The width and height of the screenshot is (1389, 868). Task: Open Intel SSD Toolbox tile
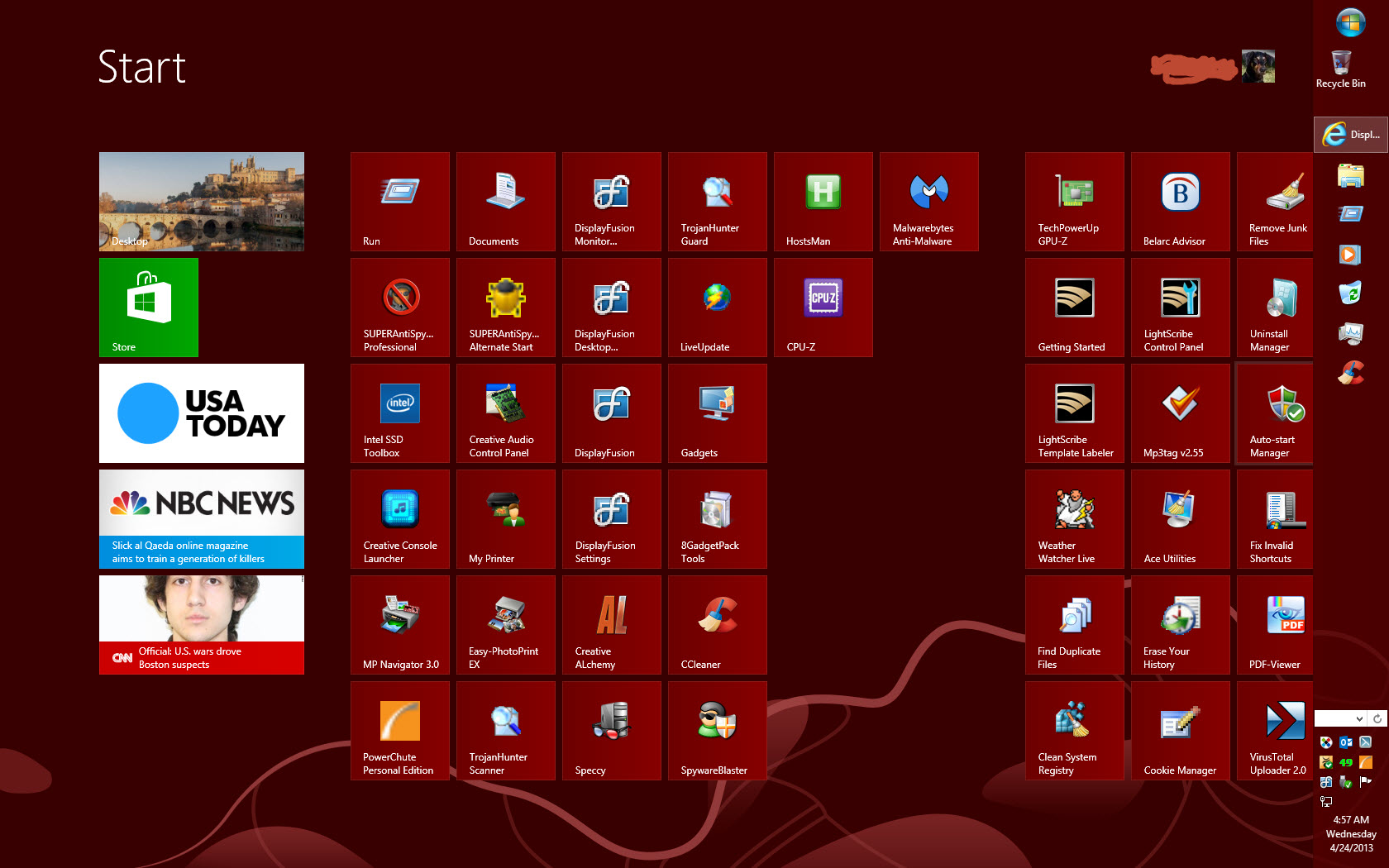tap(399, 413)
